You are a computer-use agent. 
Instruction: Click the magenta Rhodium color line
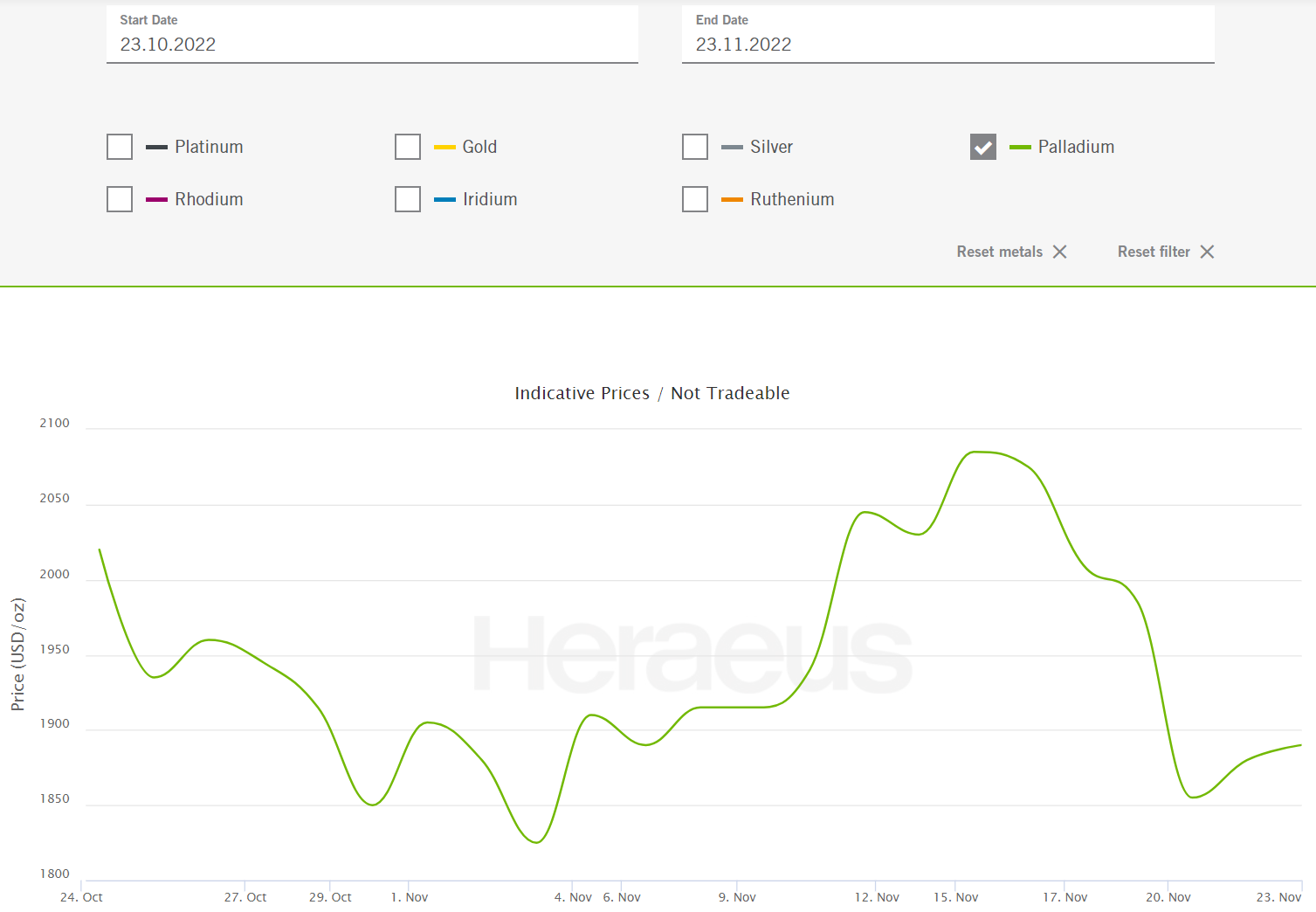click(156, 200)
